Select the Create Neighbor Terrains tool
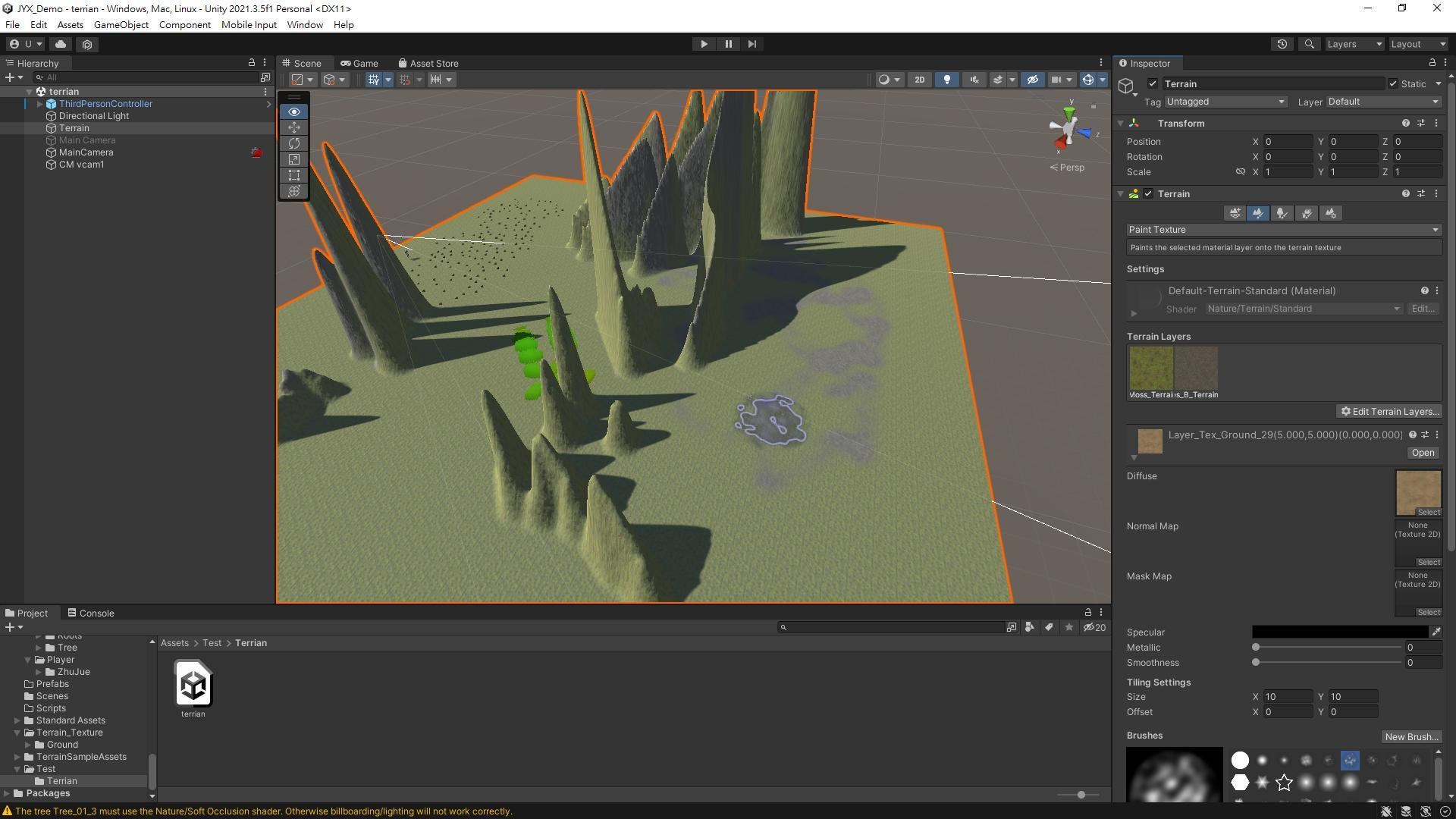Viewport: 1456px width, 819px height. [1235, 213]
